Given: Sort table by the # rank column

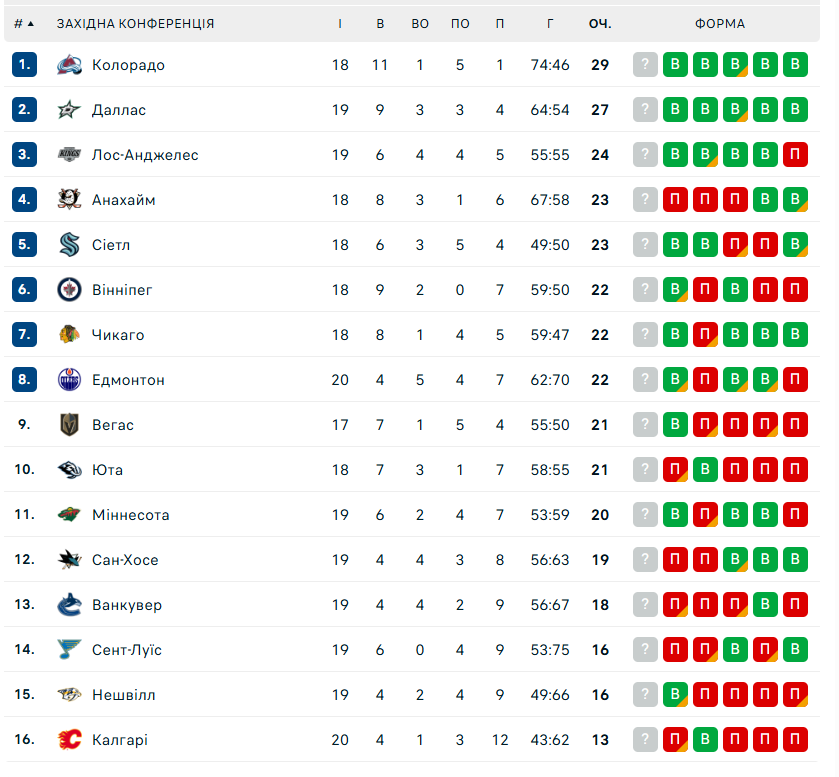Looking at the screenshot, I should [24, 23].
